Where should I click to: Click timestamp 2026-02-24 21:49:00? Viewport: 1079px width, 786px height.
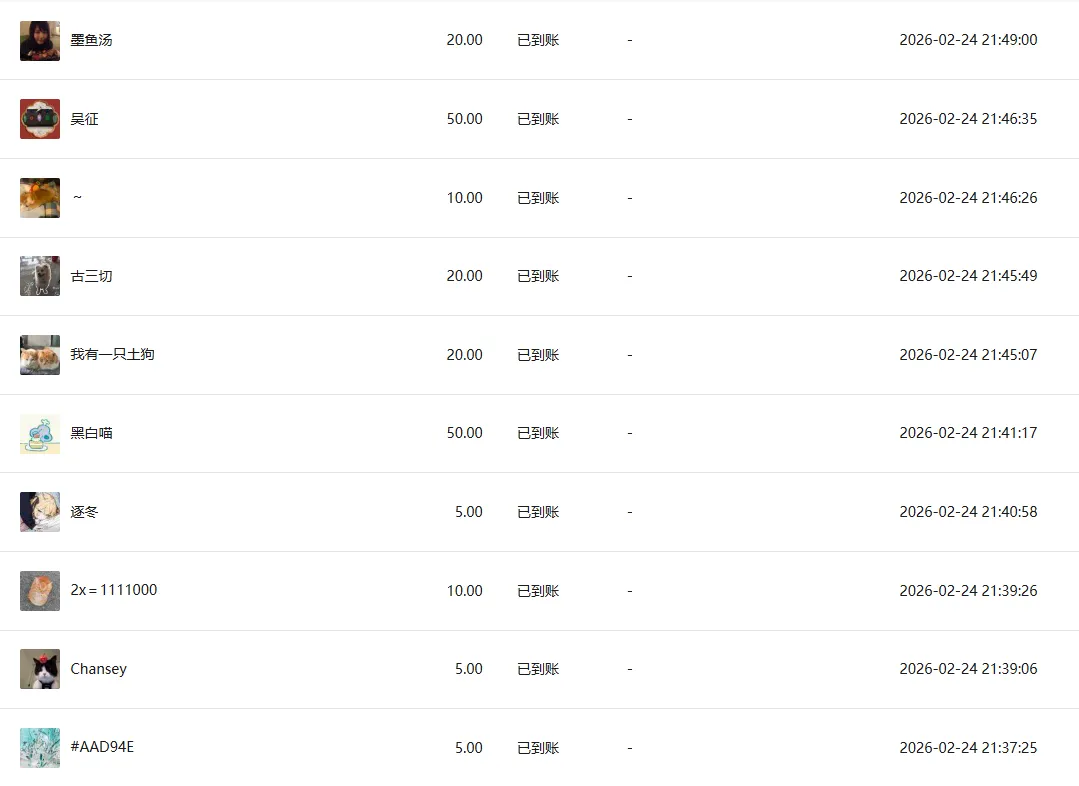click(967, 40)
